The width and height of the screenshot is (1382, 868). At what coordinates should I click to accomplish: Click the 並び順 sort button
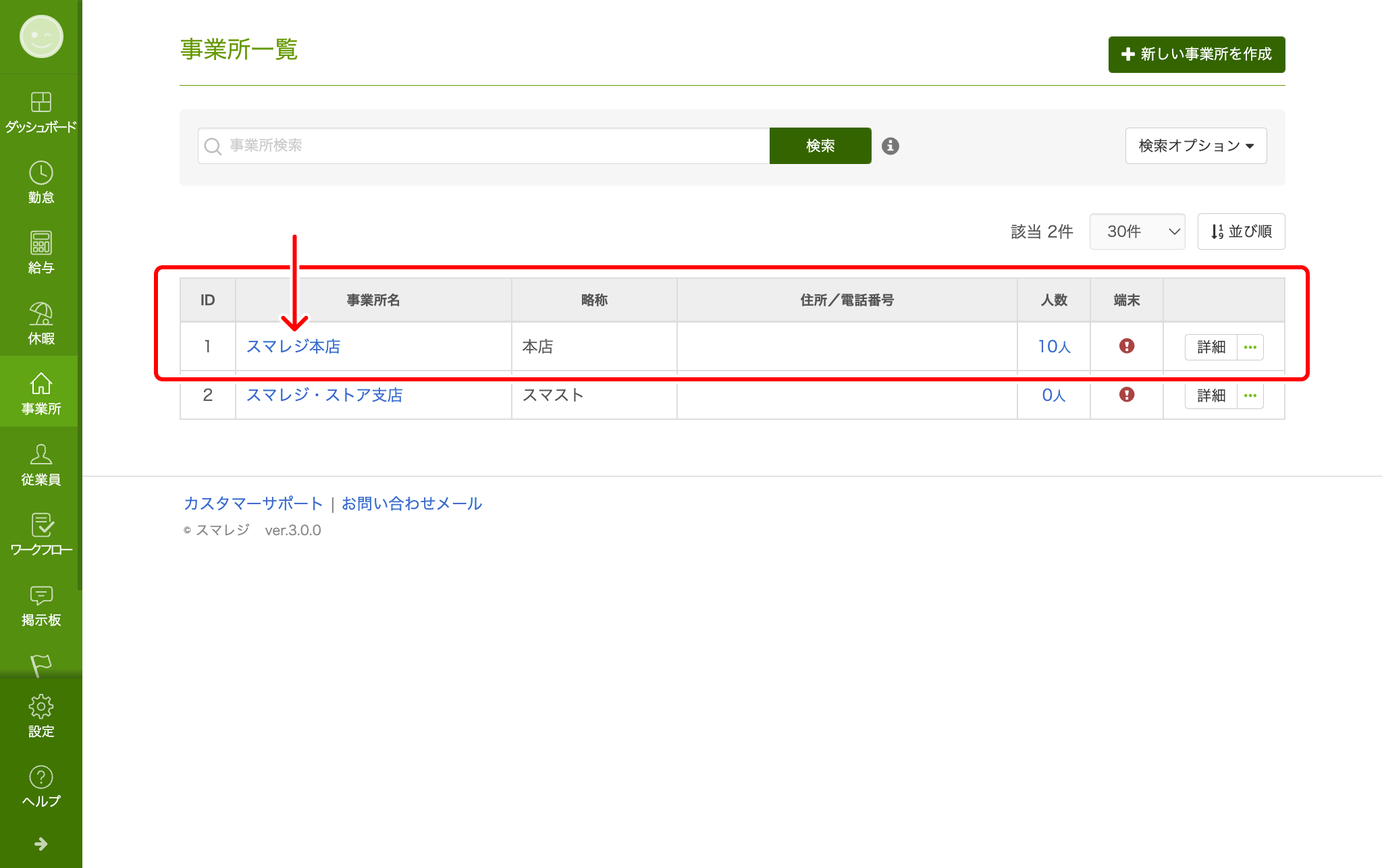coord(1241,232)
